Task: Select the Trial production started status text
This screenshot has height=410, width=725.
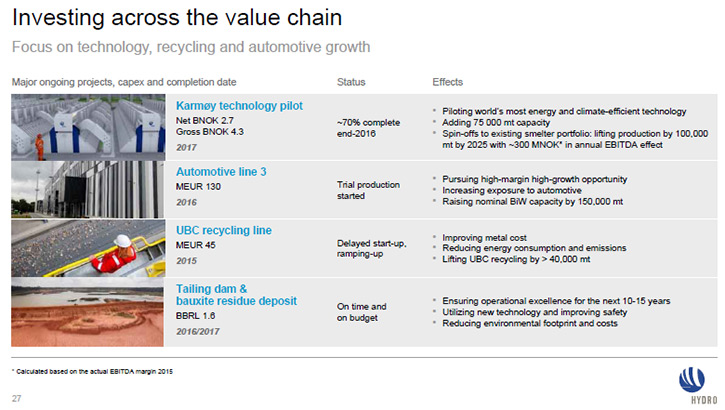Action: [x=368, y=190]
